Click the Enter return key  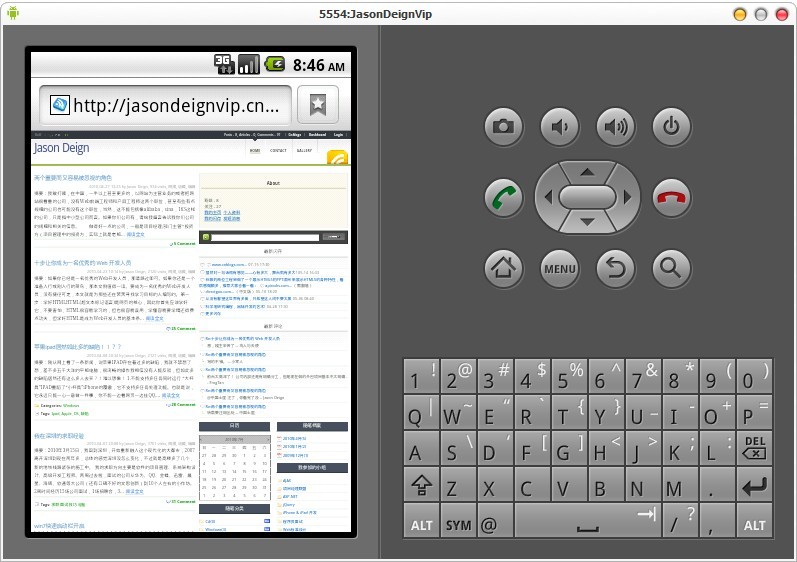click(x=754, y=485)
